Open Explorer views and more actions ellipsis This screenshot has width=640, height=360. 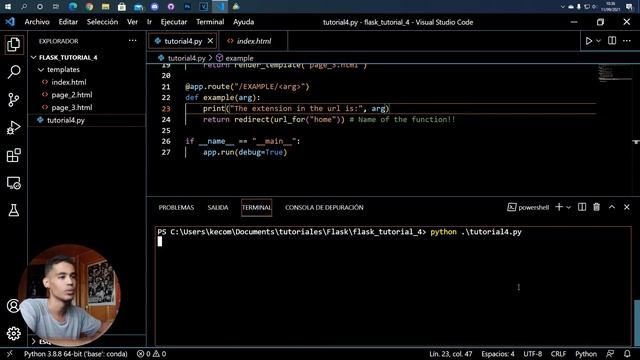133,40
